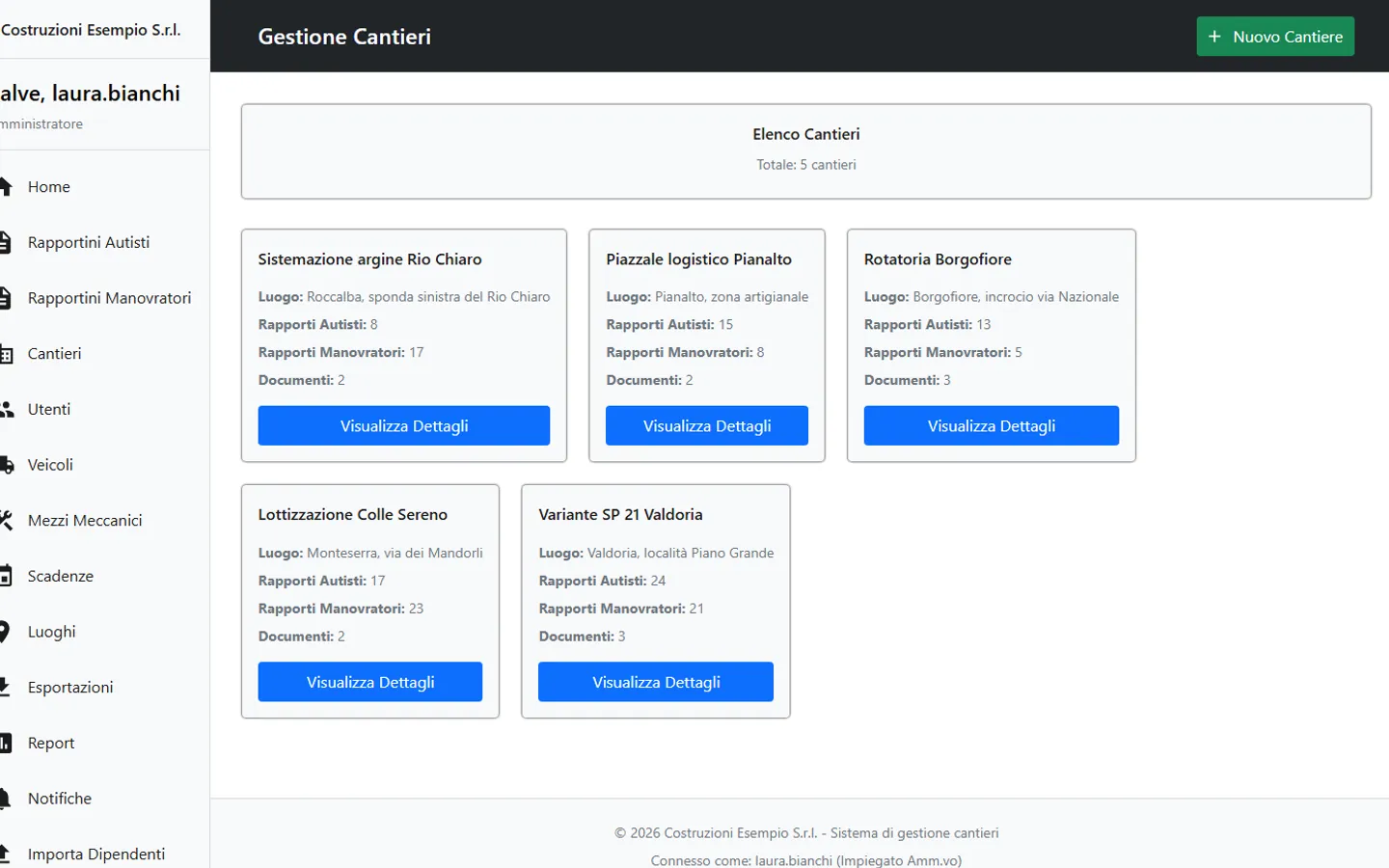Click the Importa Dipendenti upload icon

pos(4,854)
